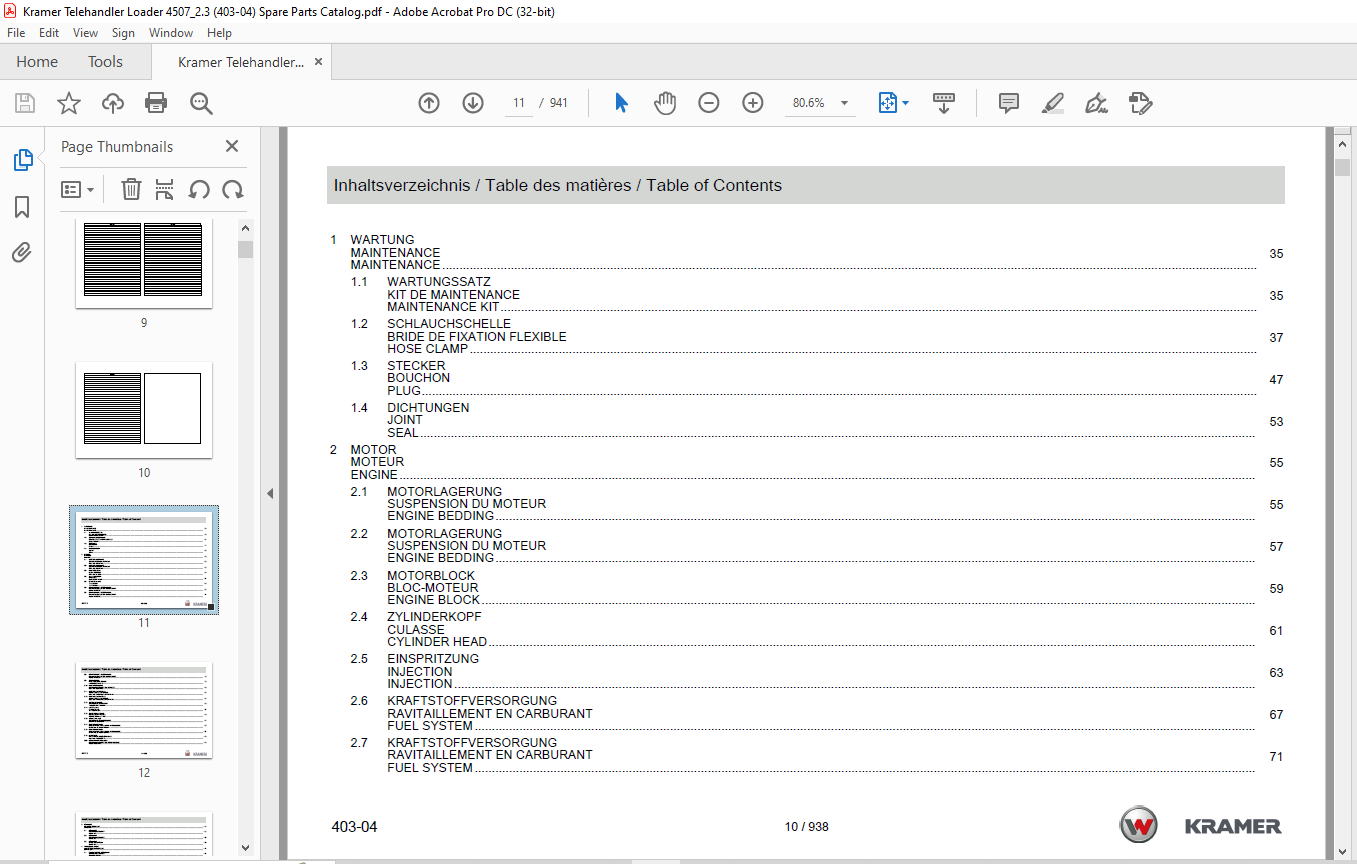Open the Attachments paperclip panel

pos(22,252)
